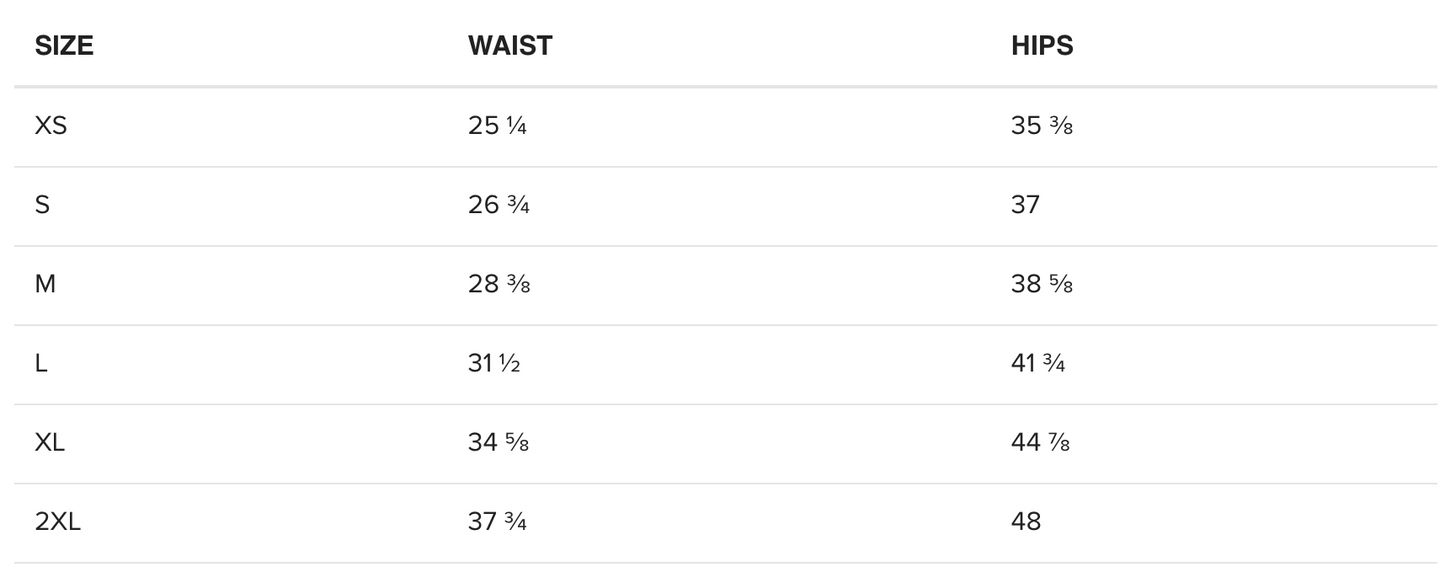Select the L size row label

coord(41,363)
